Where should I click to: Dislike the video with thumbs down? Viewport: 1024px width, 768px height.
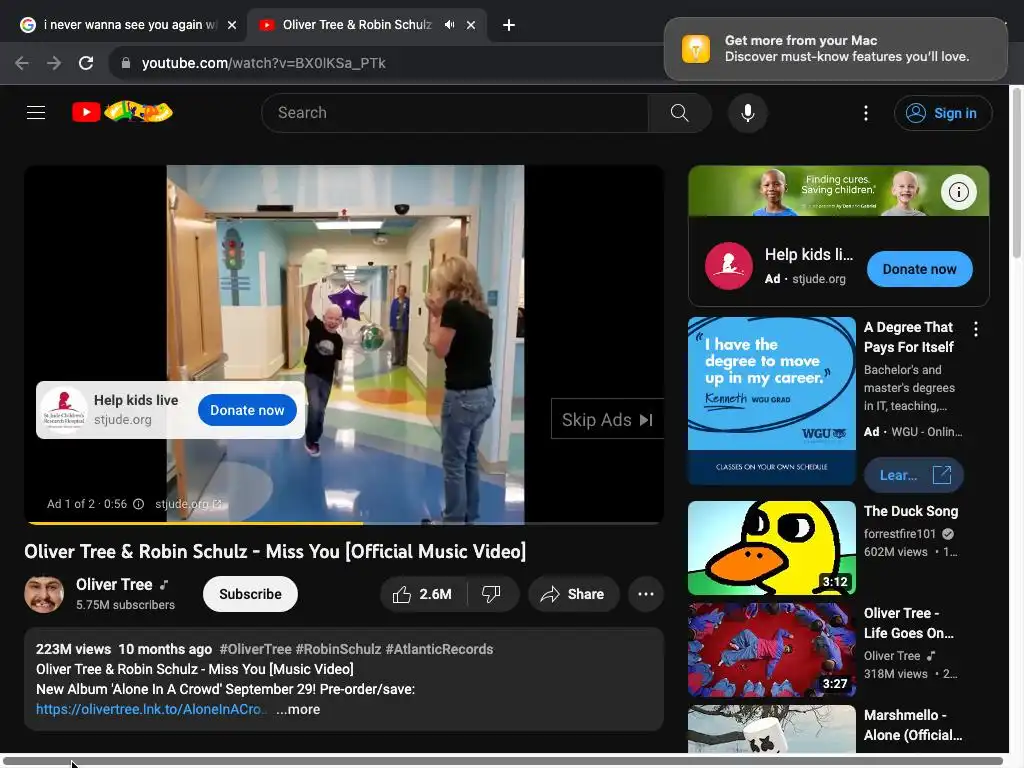click(491, 594)
